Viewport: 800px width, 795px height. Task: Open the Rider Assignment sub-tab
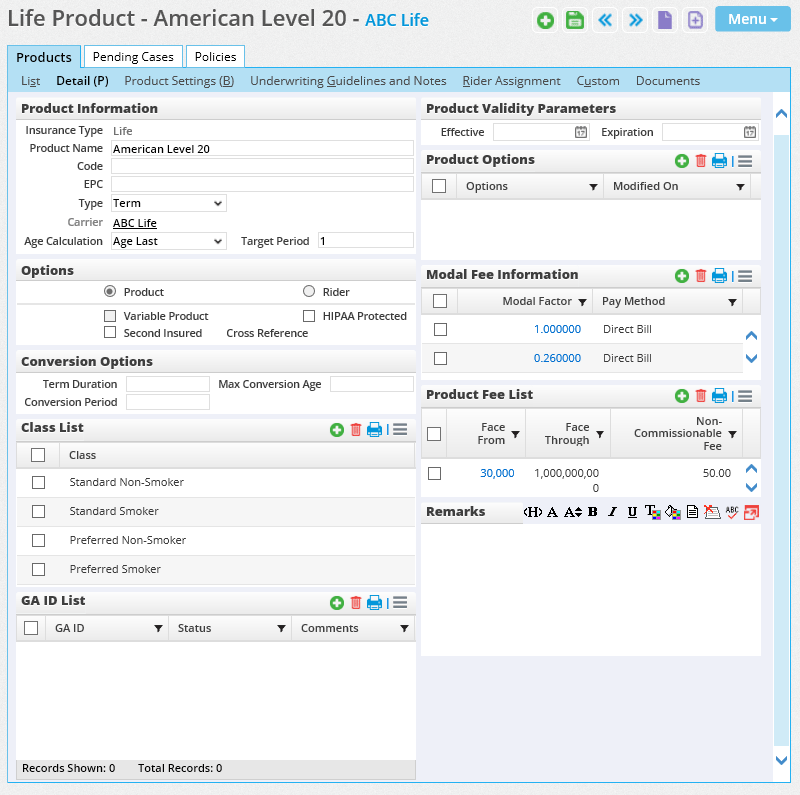511,81
